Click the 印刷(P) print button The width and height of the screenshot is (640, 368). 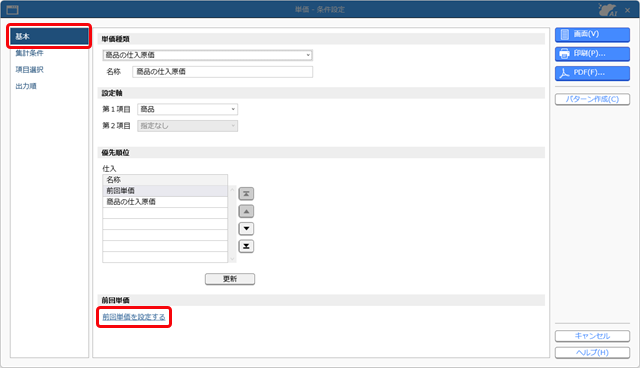click(x=592, y=54)
